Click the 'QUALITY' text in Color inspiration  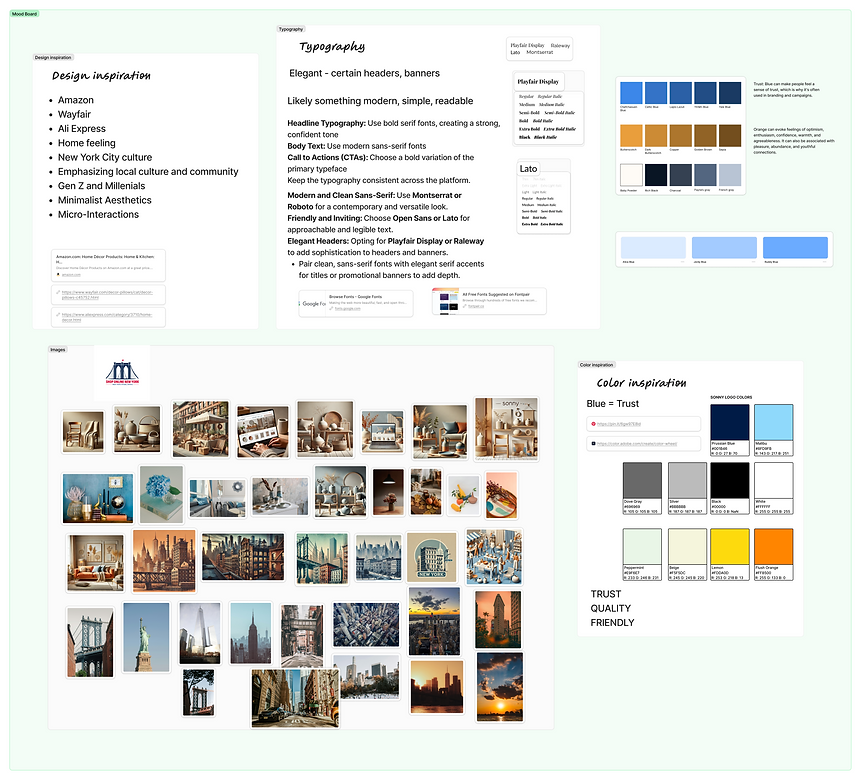pos(611,608)
